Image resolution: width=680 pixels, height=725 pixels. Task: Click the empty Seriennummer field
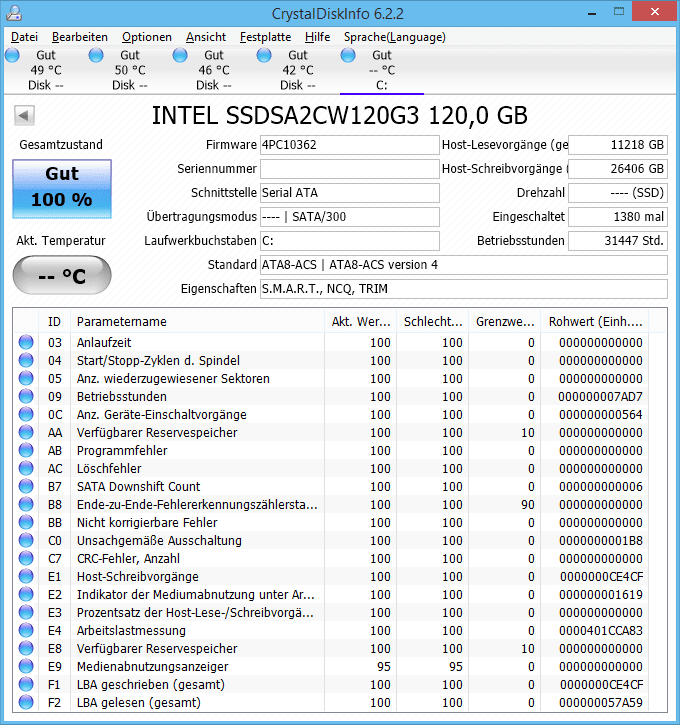[x=349, y=169]
